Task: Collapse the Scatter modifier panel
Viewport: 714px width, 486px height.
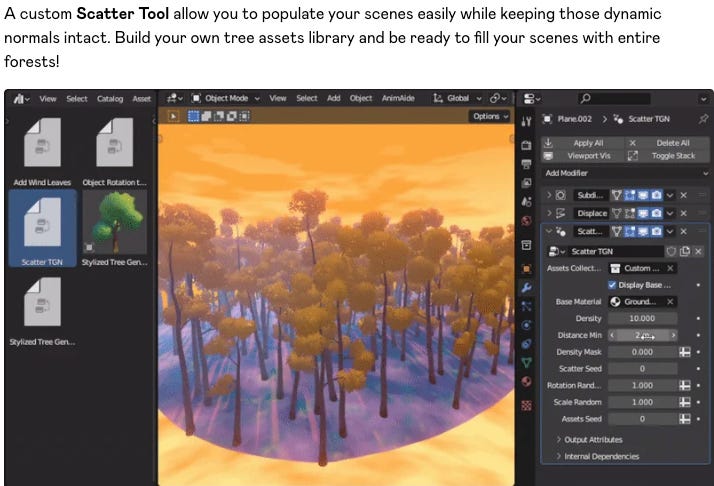Action: [x=549, y=231]
